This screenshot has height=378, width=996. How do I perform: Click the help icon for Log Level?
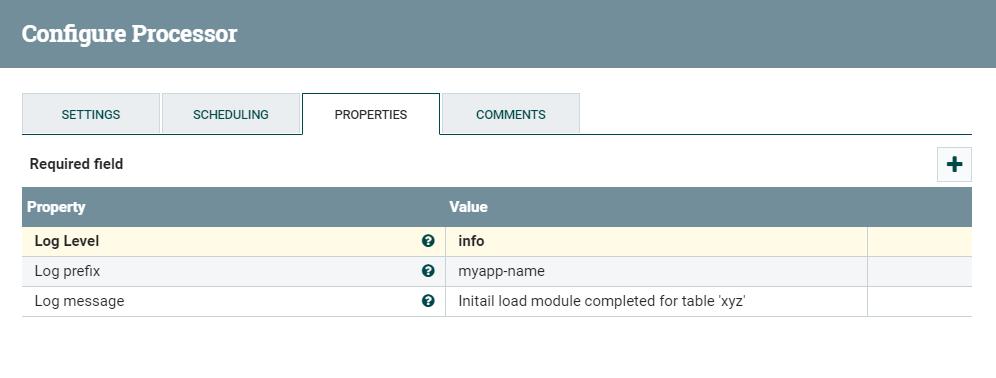[x=428, y=241]
